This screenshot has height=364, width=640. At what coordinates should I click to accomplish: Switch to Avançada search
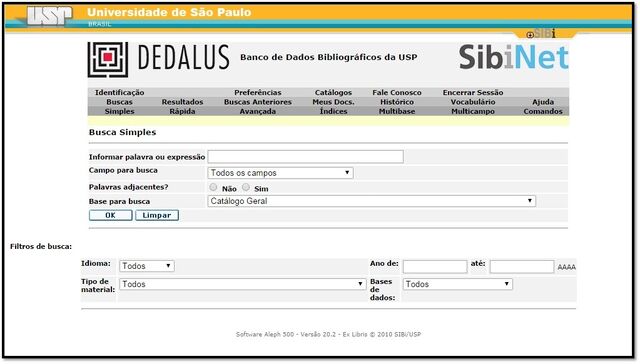pos(258,111)
